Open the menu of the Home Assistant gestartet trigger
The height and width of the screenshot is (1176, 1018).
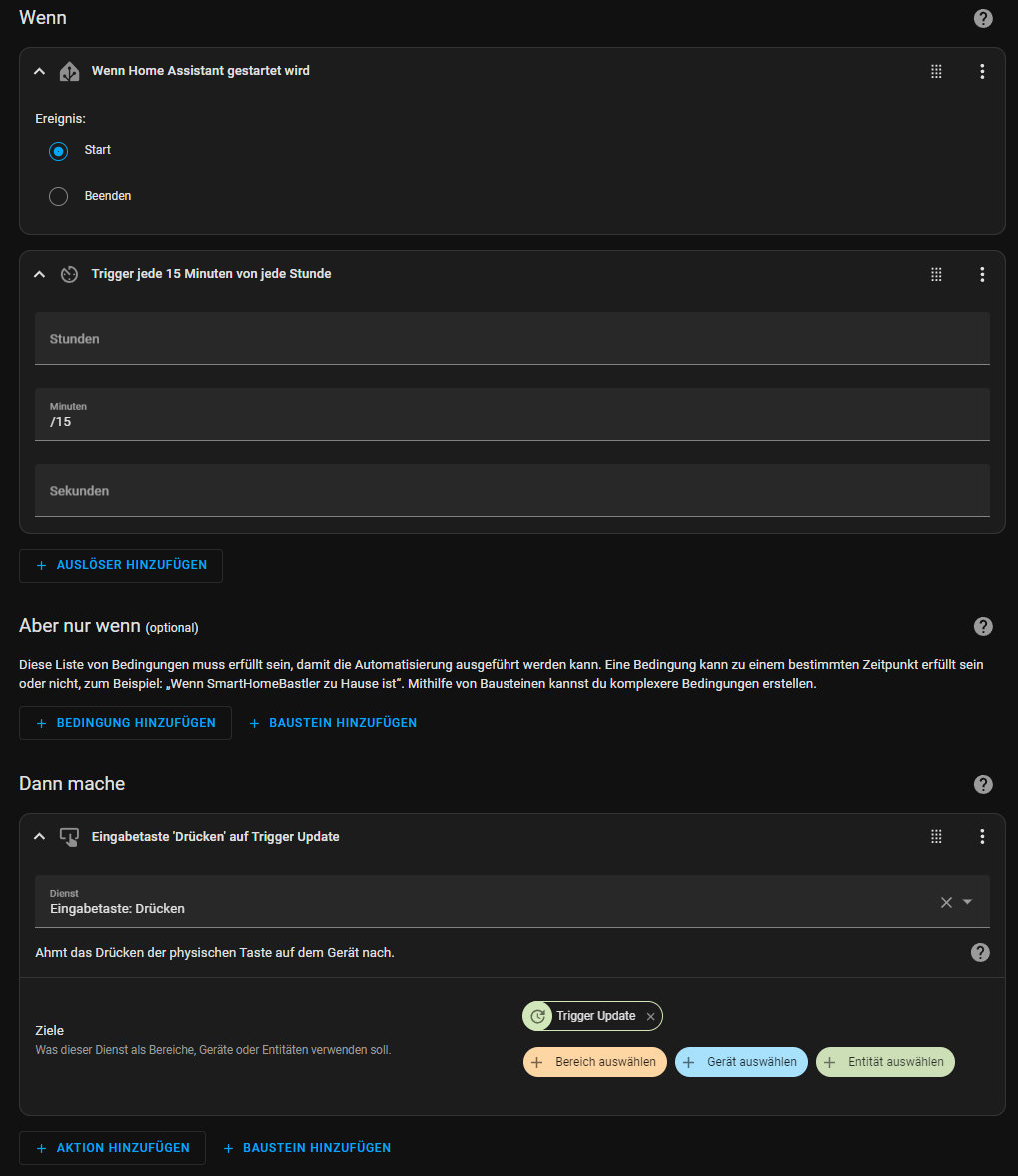pos(982,71)
